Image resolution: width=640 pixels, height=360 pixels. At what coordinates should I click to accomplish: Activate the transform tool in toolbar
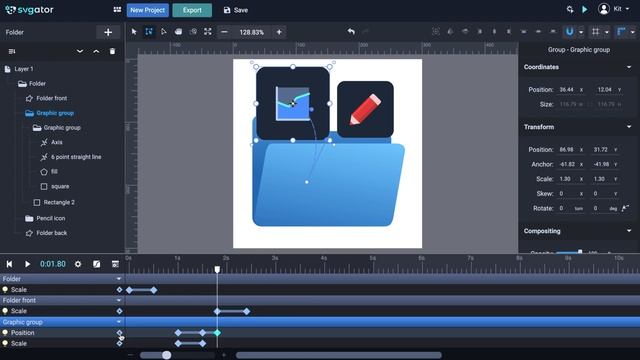[149, 32]
